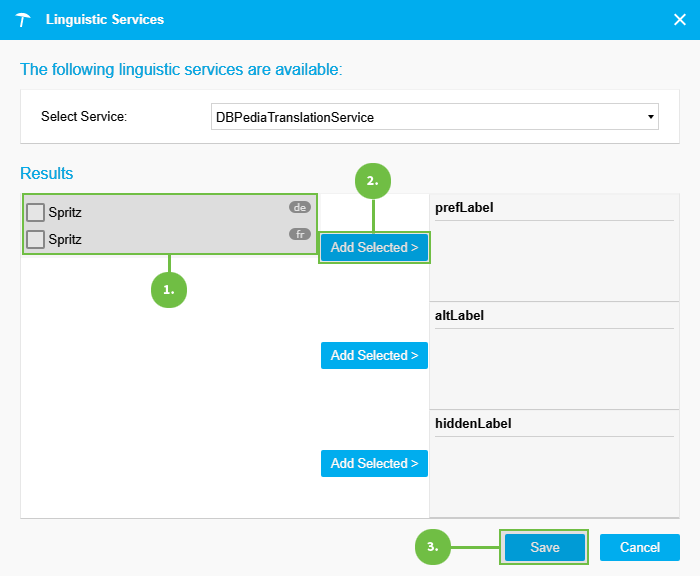Click the green step 3 marker
This screenshot has height=576, width=700.
tap(432, 547)
